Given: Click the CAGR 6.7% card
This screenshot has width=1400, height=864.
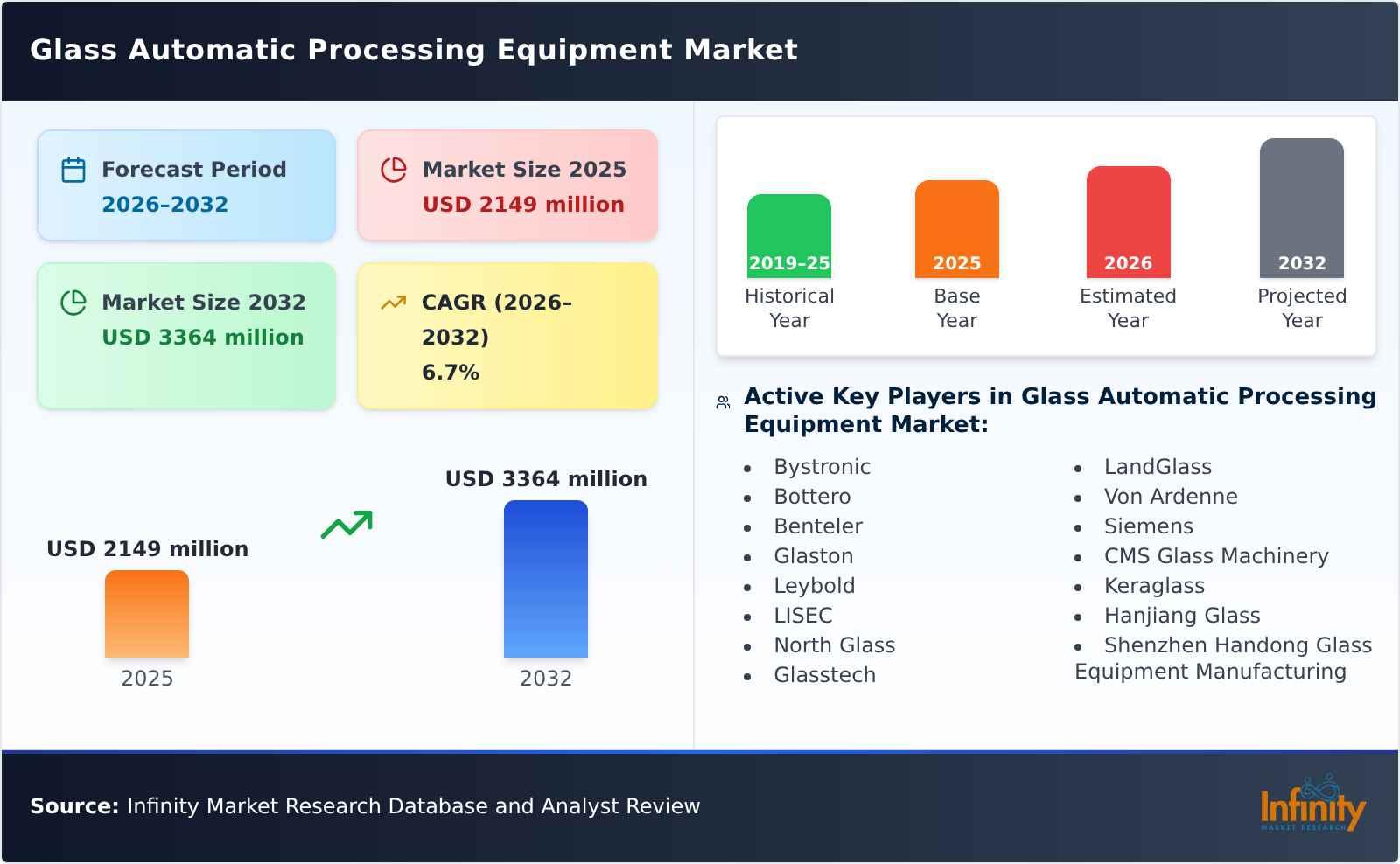Looking at the screenshot, I should [506, 335].
